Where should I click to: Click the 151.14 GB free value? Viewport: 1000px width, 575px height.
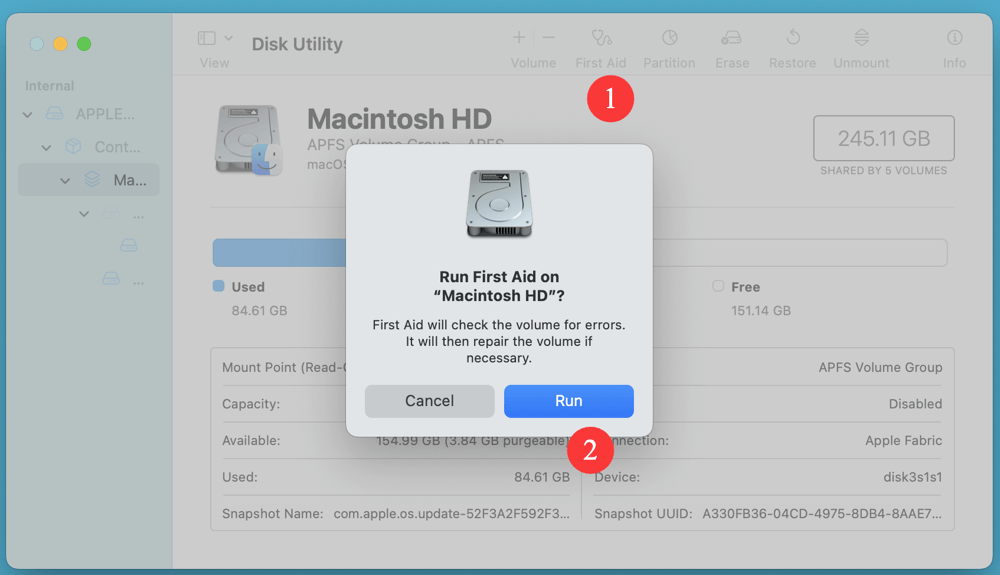761,310
